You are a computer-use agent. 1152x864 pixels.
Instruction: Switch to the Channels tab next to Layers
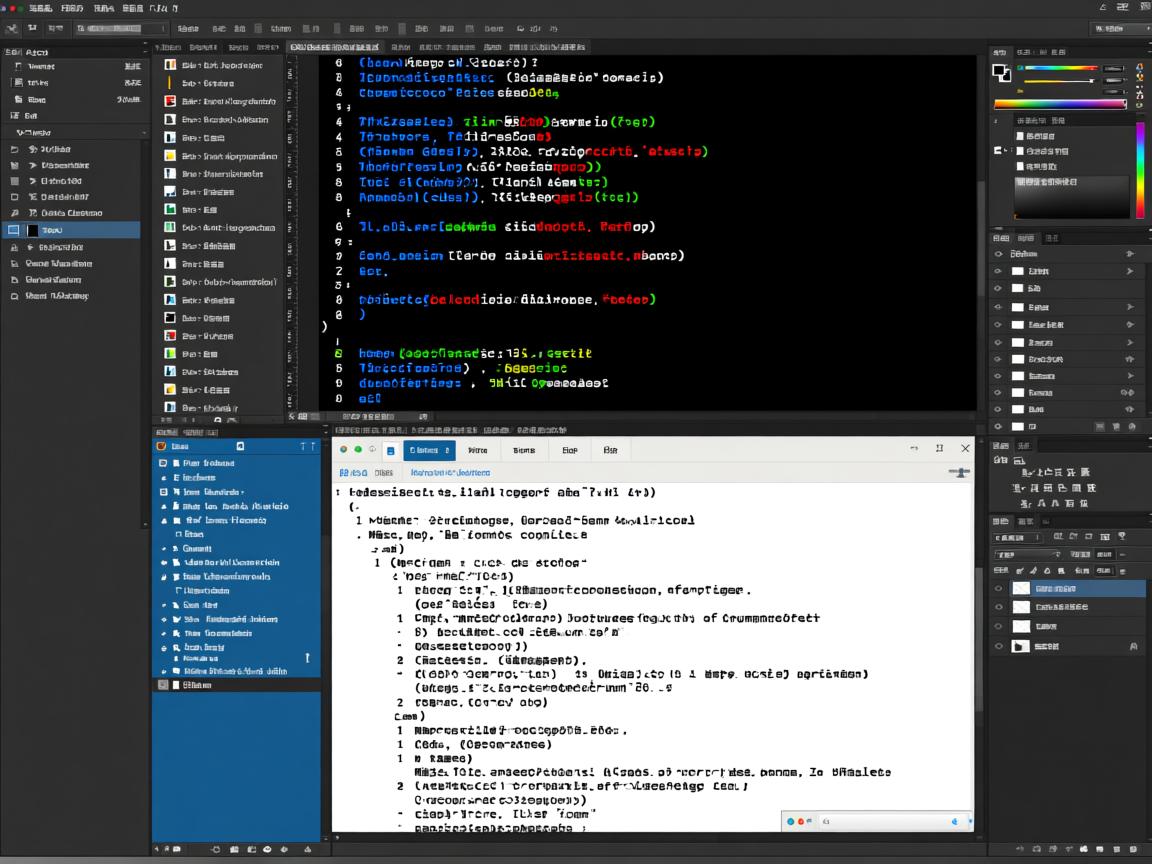pos(1026,519)
